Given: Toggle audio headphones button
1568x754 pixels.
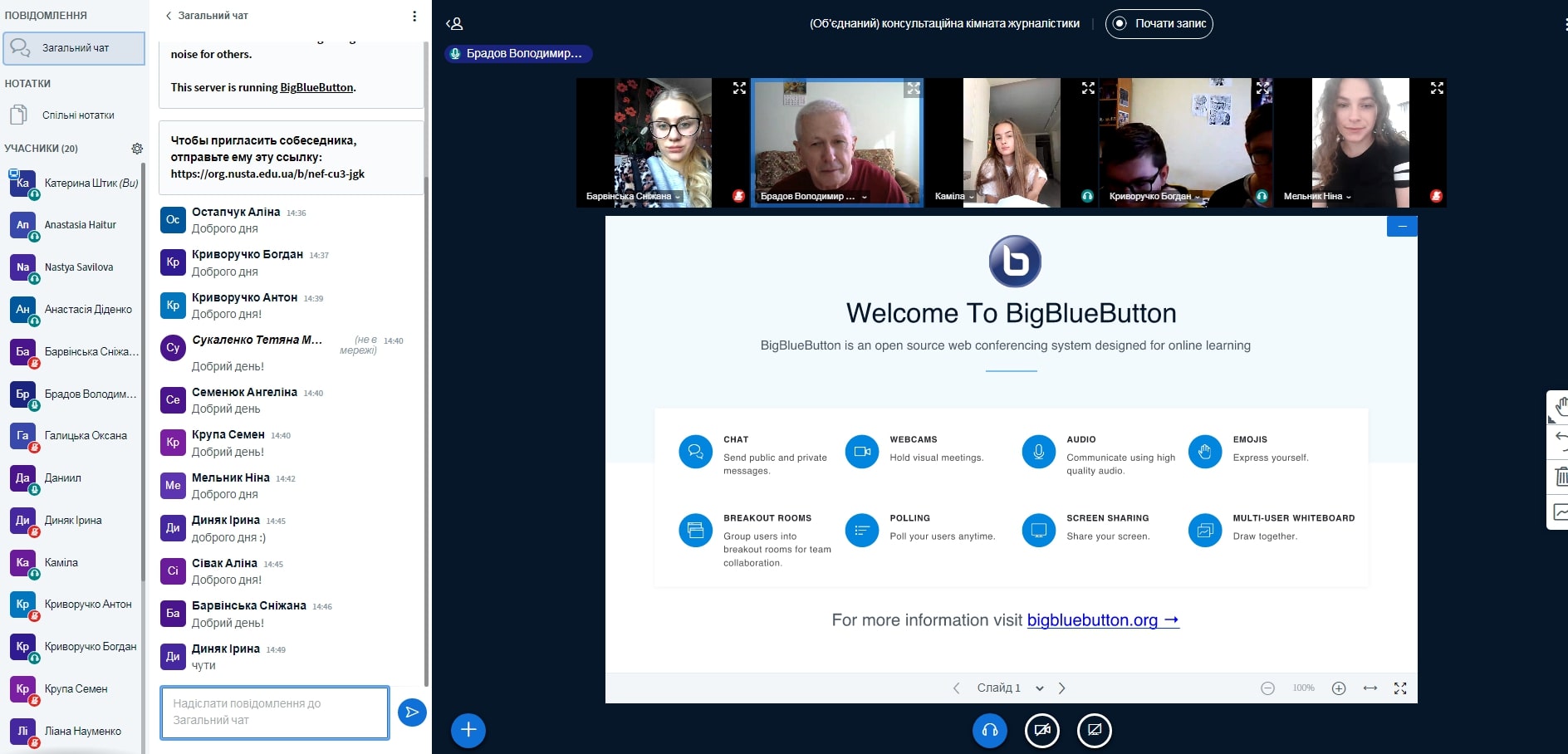Looking at the screenshot, I should pyautogui.click(x=990, y=730).
